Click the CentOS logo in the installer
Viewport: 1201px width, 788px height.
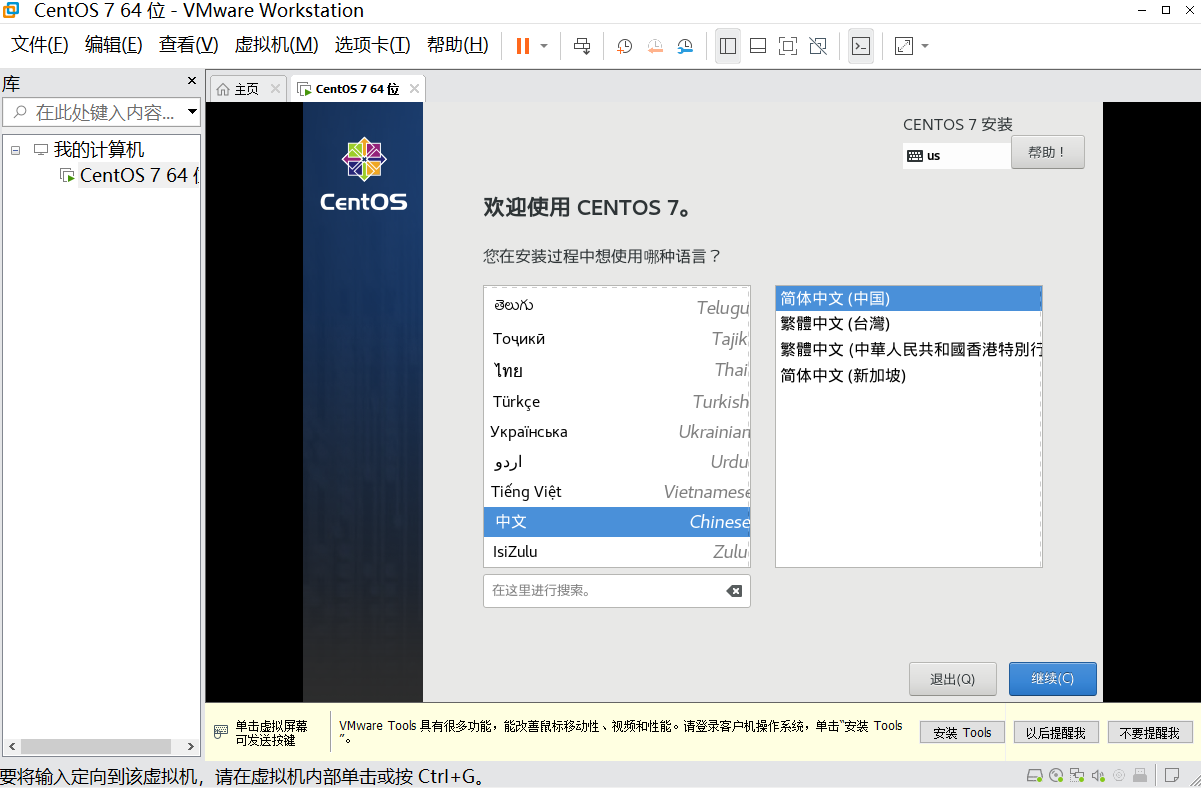364,175
